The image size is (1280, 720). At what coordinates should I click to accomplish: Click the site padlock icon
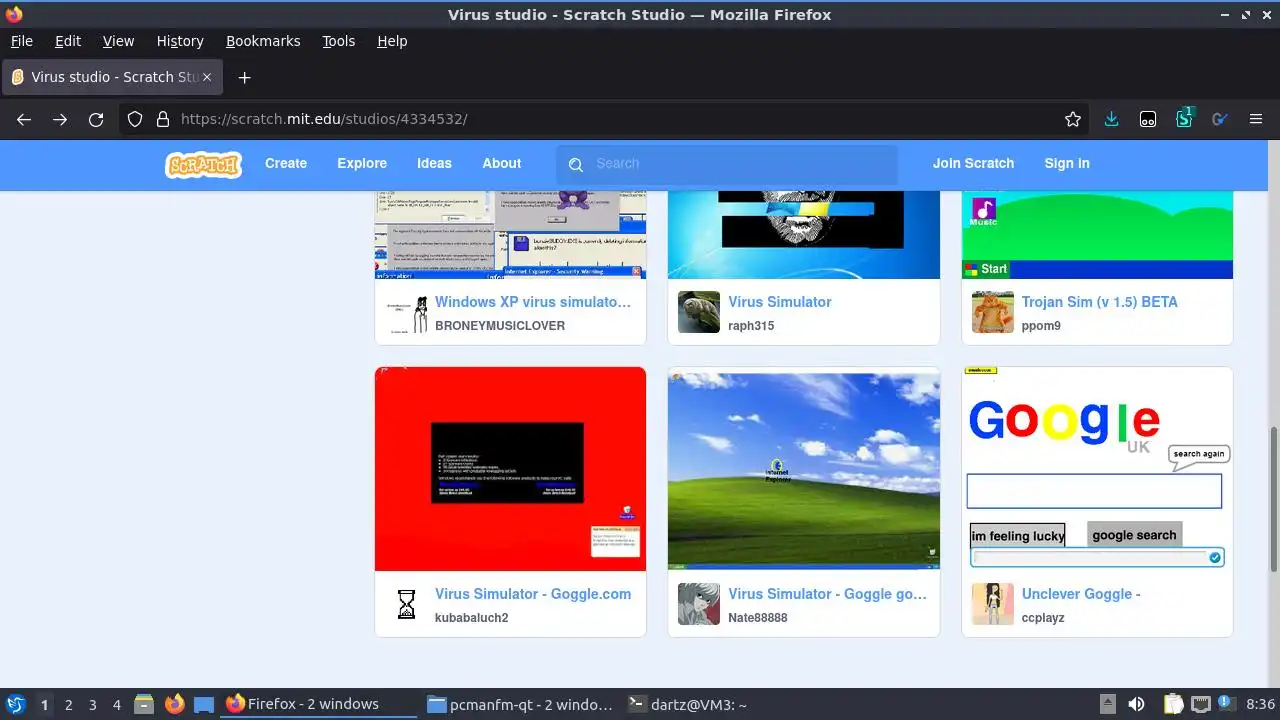point(163,119)
